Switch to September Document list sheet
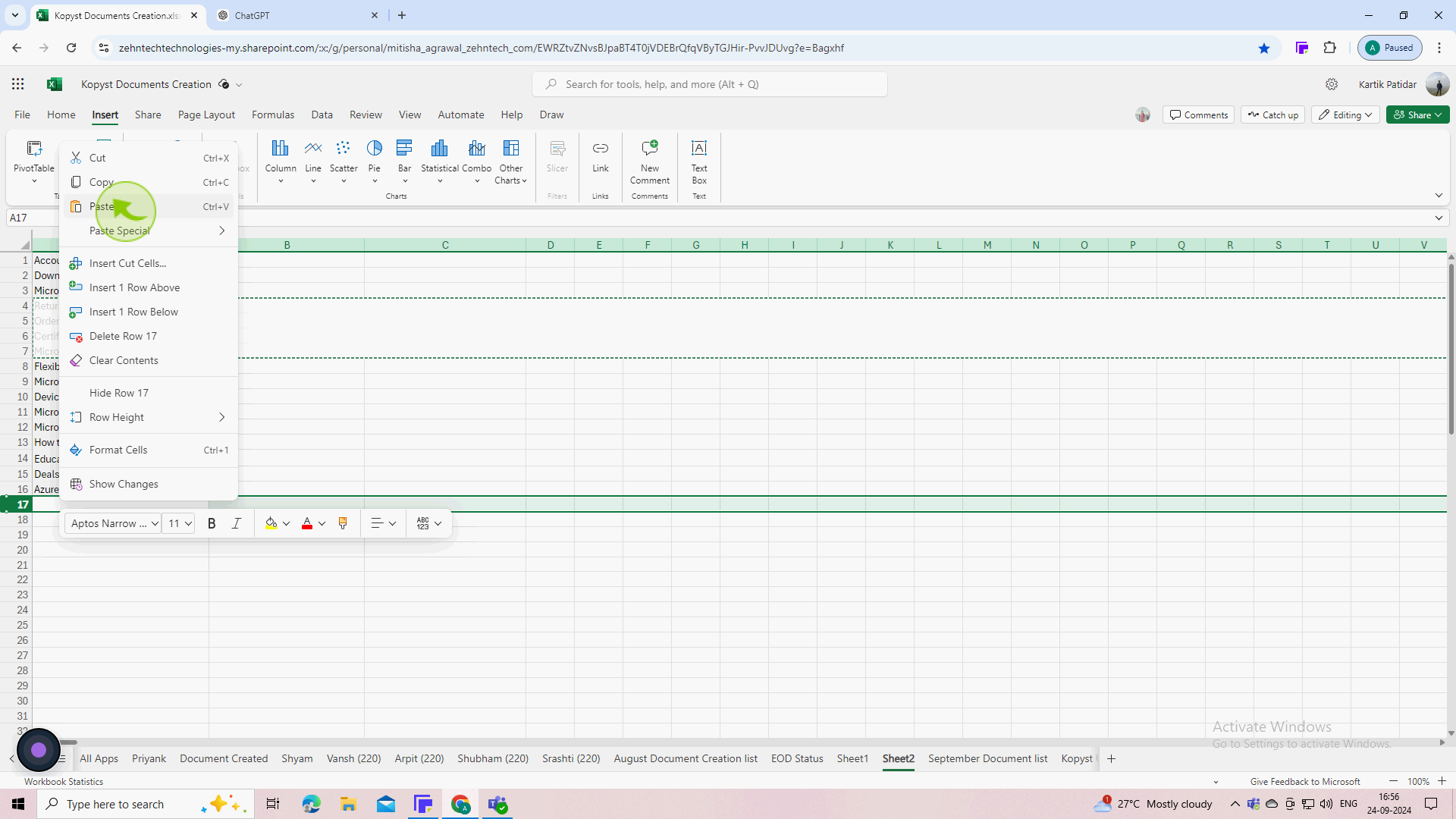 pyautogui.click(x=987, y=758)
